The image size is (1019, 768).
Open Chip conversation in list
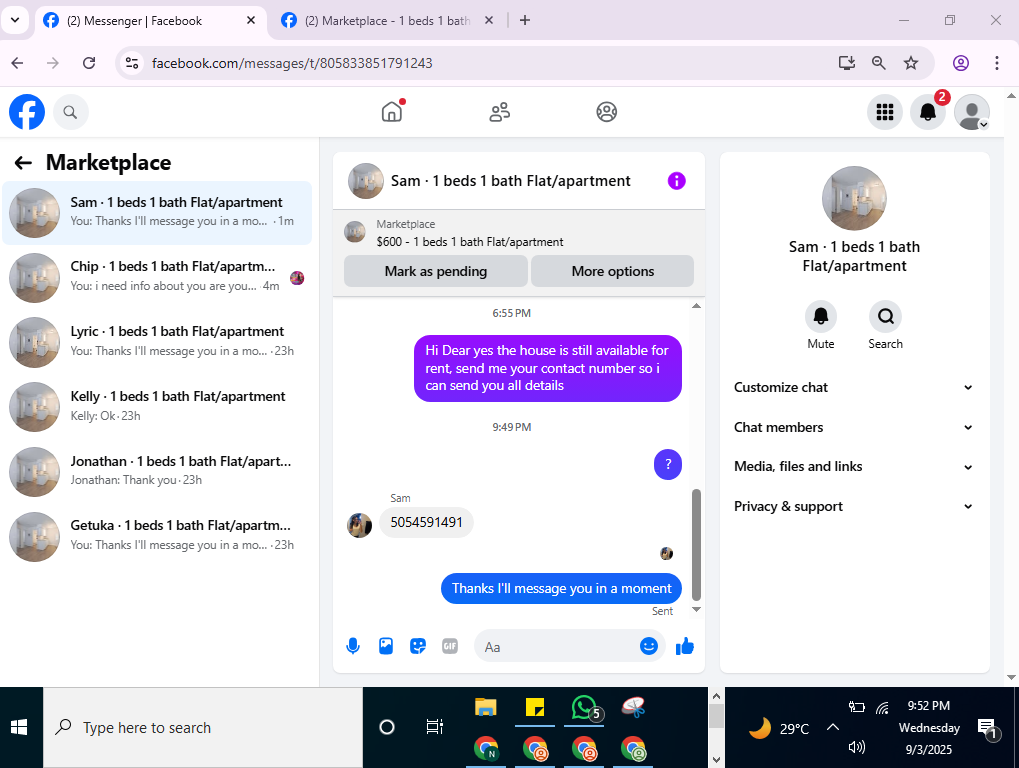[x=157, y=277]
